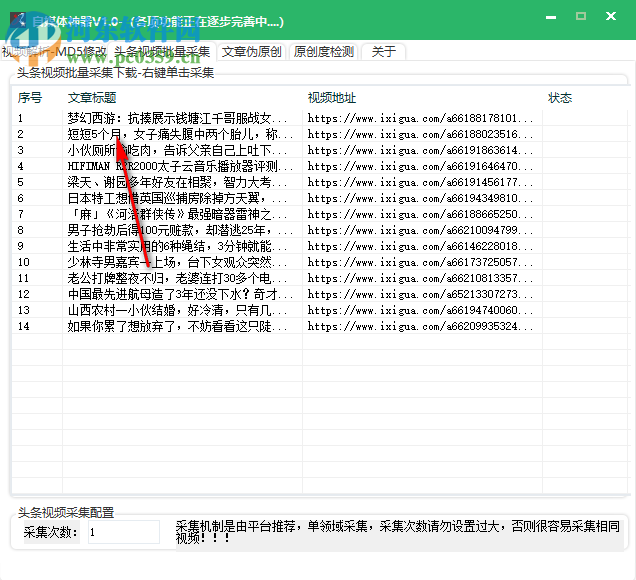Screen dimensions: 636x580
Task: Click the video URL ending a66191456177...
Action: [x=420, y=182]
